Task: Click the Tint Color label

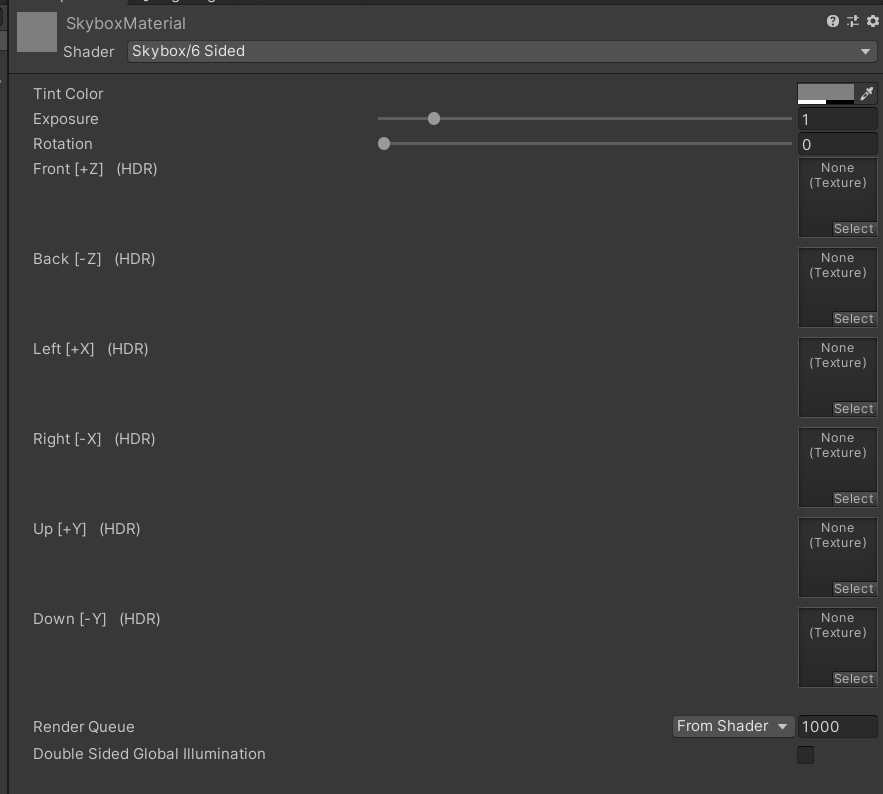Action: pos(68,93)
